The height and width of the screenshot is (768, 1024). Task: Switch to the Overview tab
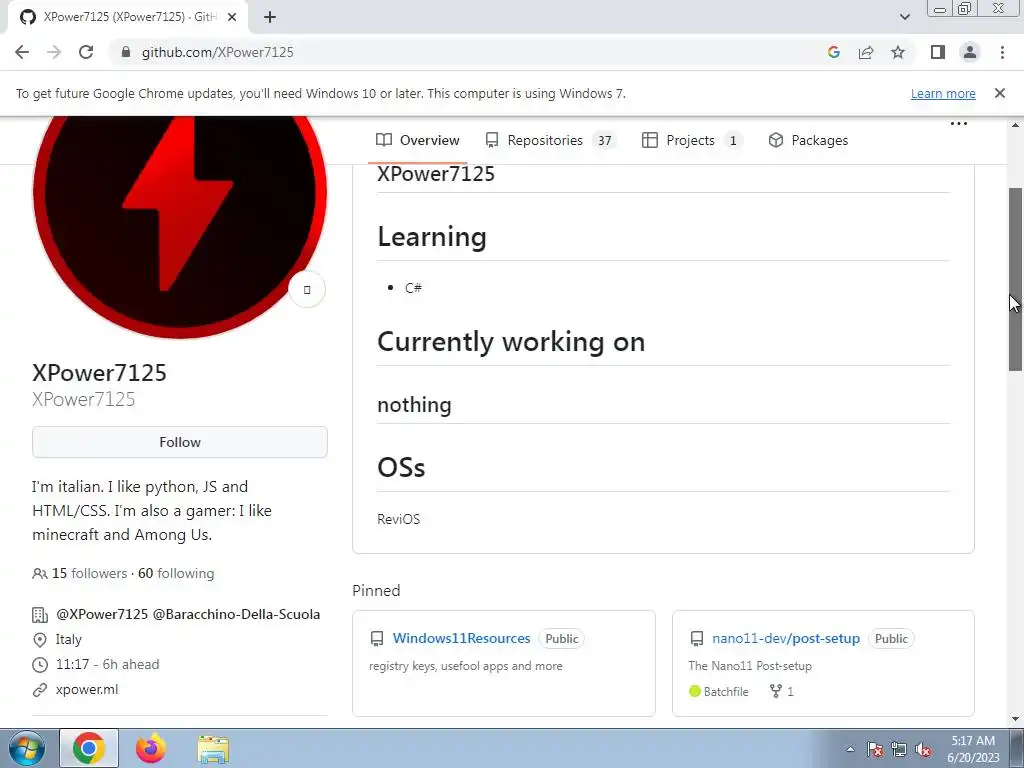point(417,140)
